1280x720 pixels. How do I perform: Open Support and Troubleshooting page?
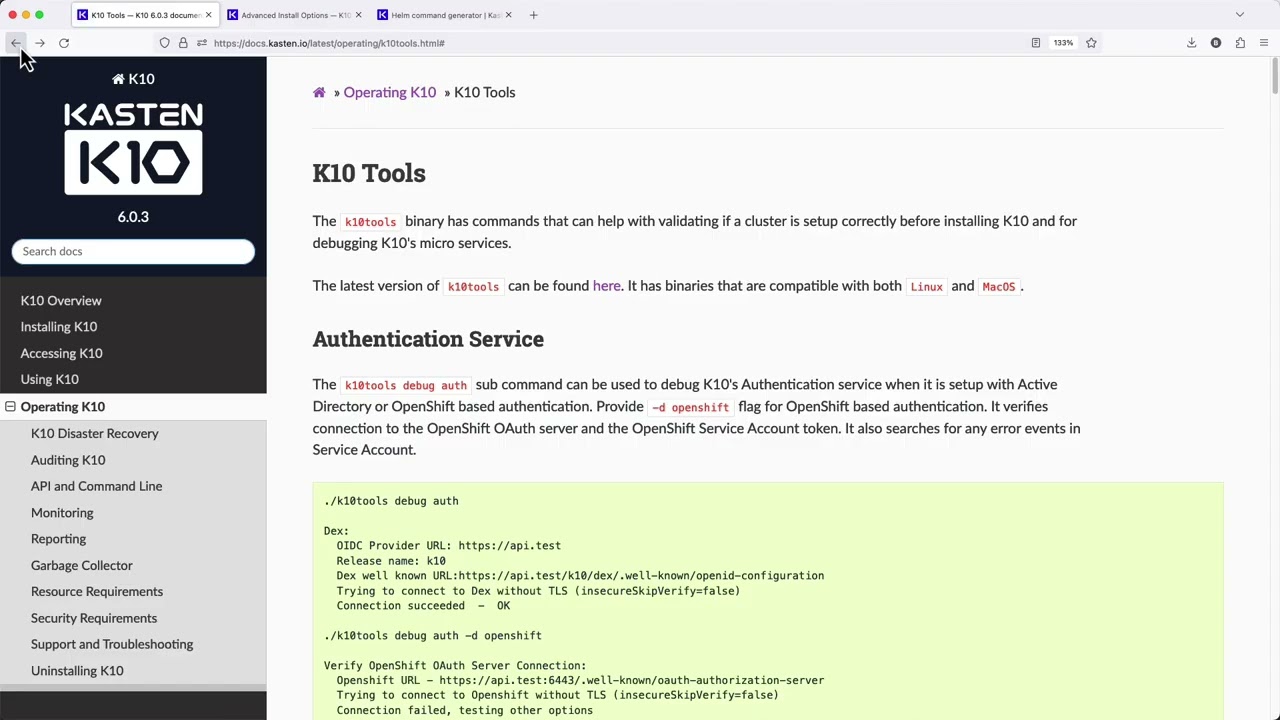[x=112, y=644]
